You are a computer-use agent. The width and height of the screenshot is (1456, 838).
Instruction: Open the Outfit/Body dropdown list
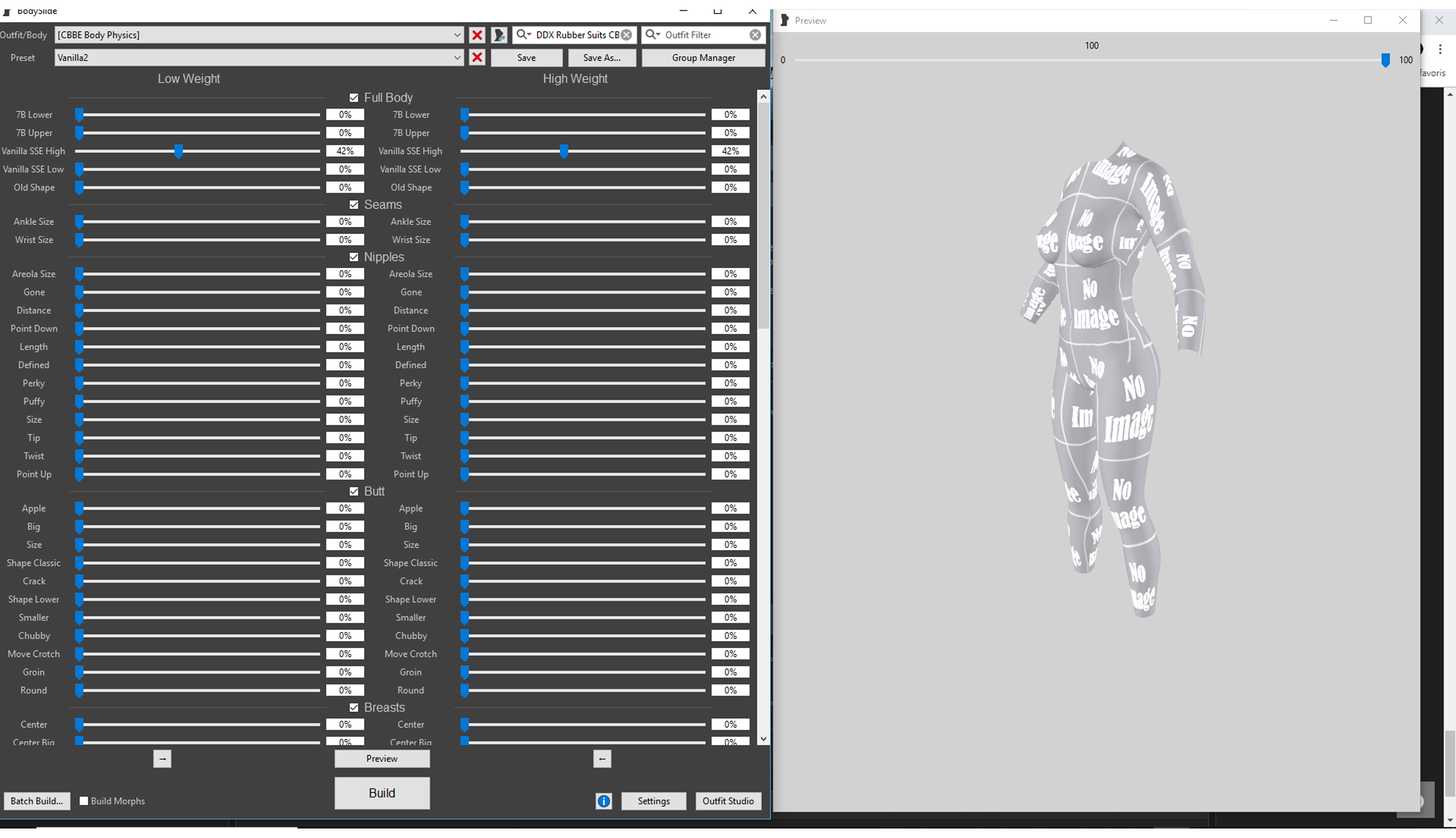(457, 35)
